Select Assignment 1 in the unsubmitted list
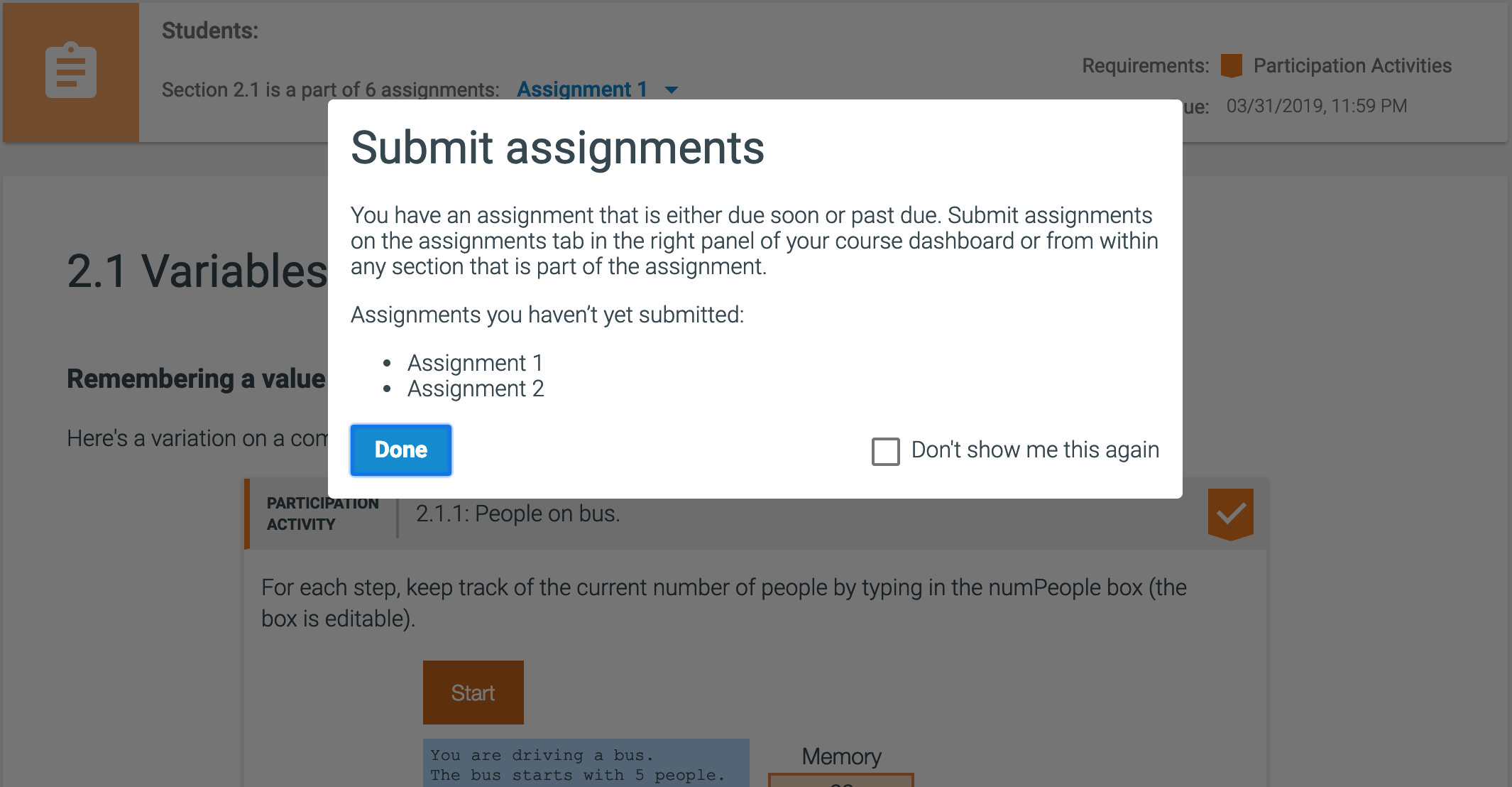1512x787 pixels. point(475,363)
